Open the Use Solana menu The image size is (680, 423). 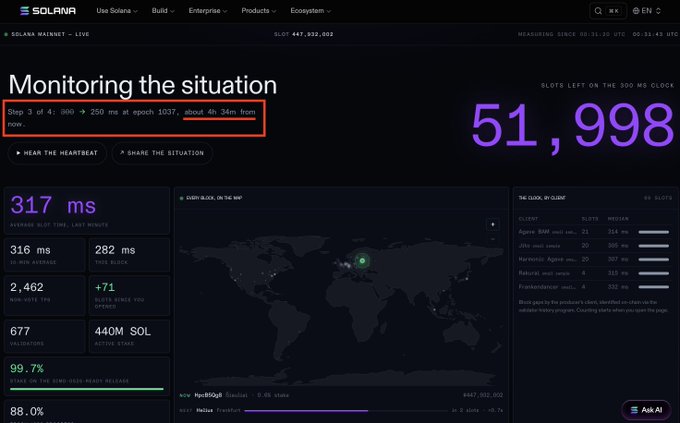coord(117,11)
